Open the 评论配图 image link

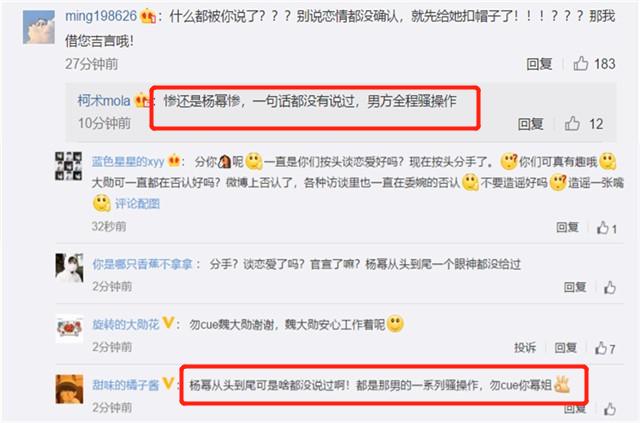(x=137, y=203)
